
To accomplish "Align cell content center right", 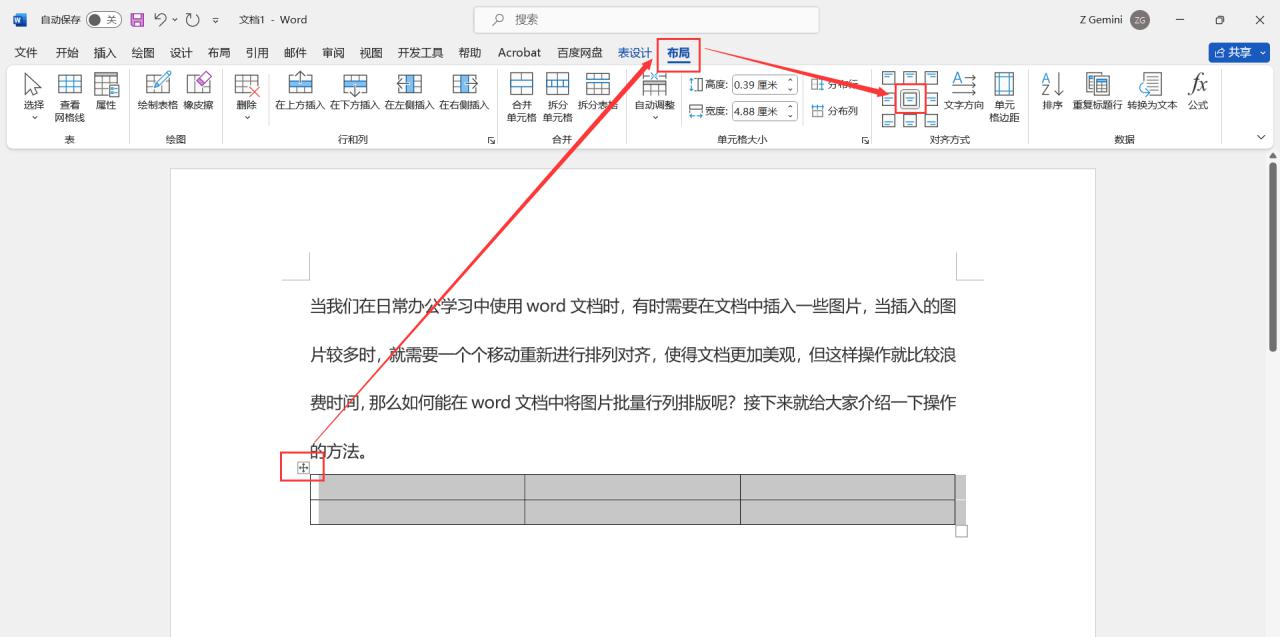I will 931,99.
